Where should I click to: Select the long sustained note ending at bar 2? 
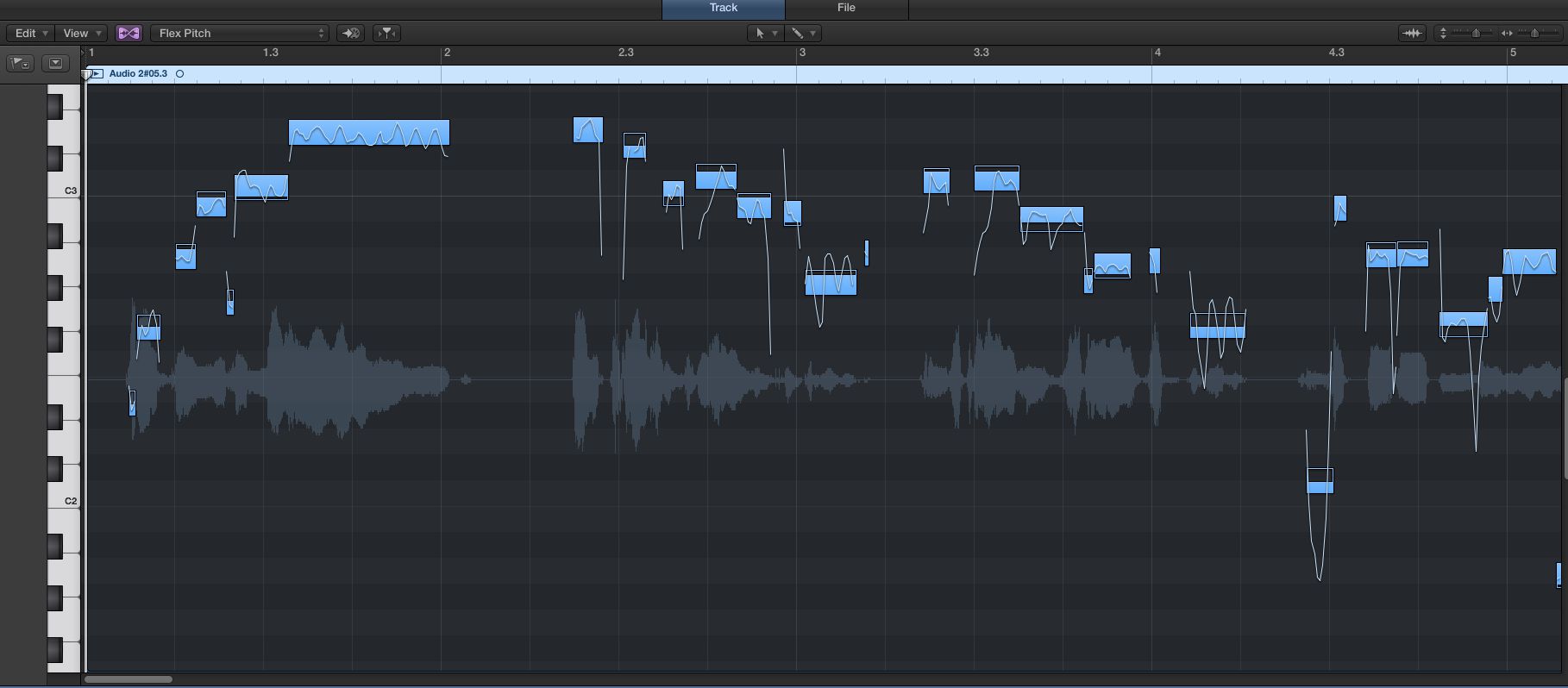click(x=369, y=133)
